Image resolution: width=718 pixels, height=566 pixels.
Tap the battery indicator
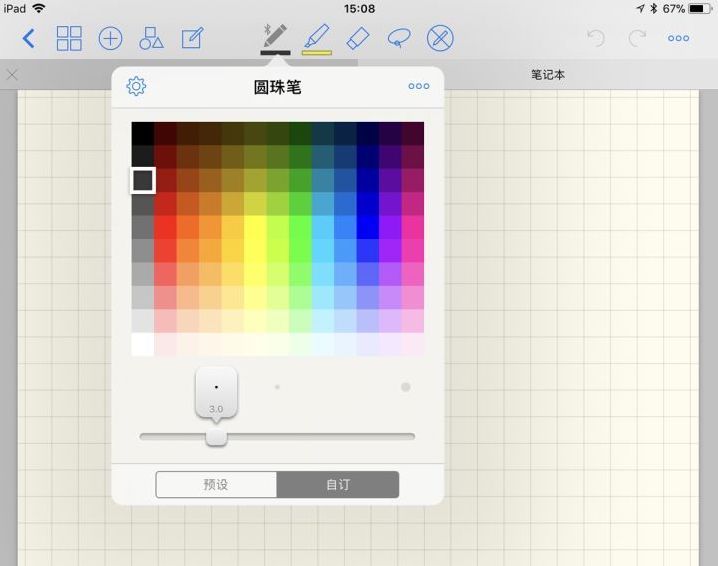pyautogui.click(x=700, y=8)
